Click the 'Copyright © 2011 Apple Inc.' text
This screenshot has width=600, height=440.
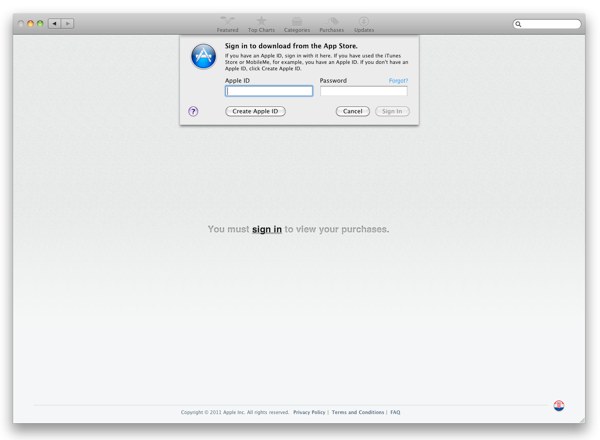[212, 412]
